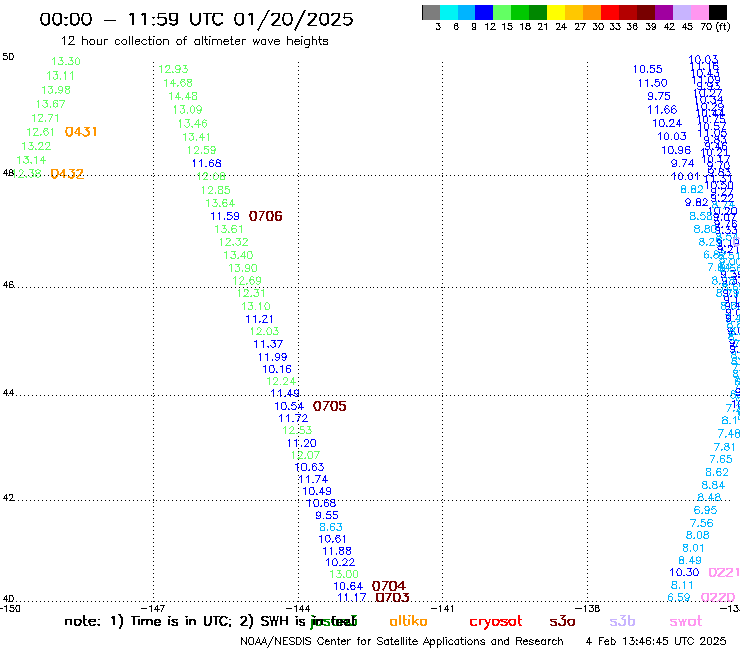This screenshot has height=650, width=740.
Task: Click the title date 01/20/2025
Action: pos(293,19)
